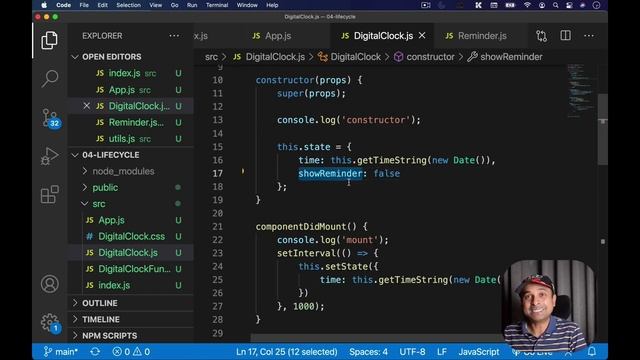Change end of line sequence LF

coord(442,351)
